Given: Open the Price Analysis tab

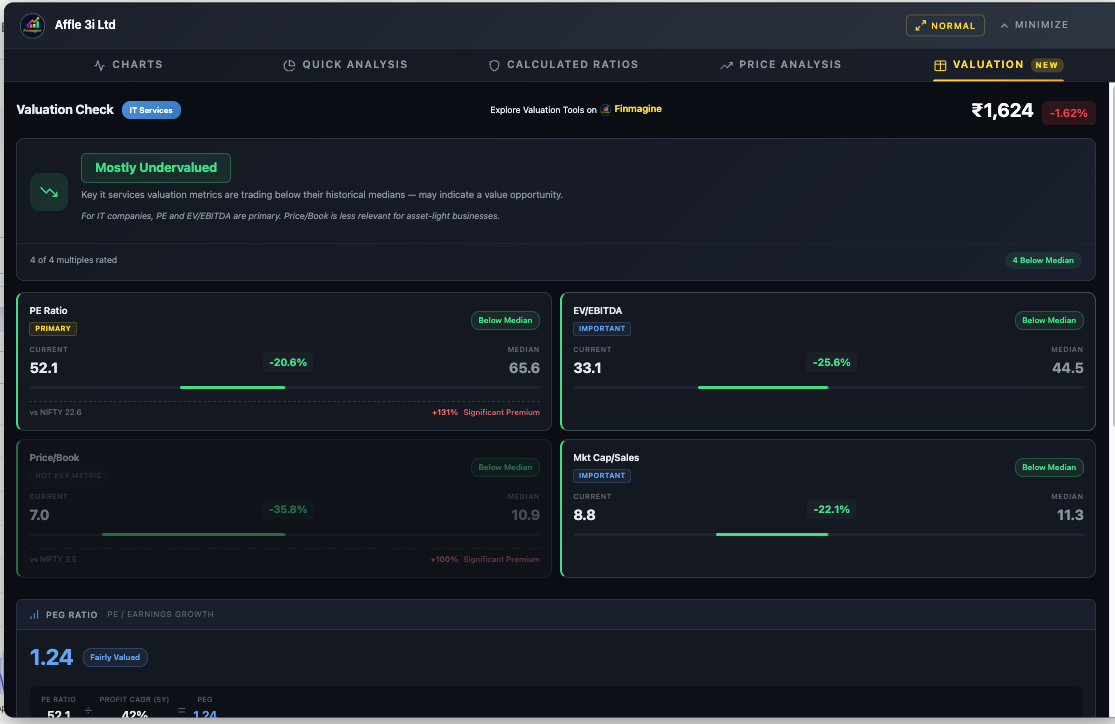Looking at the screenshot, I should pyautogui.click(x=789, y=65).
